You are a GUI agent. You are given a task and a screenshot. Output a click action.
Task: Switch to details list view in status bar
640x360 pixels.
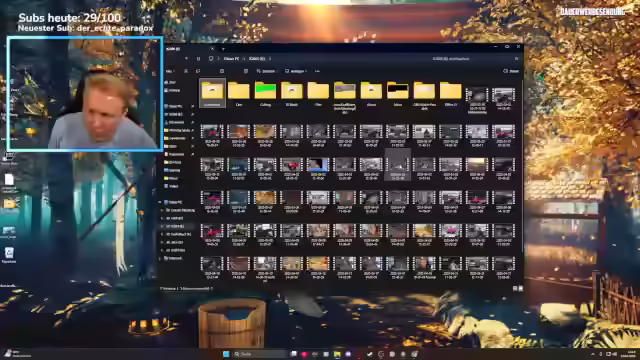click(515, 288)
